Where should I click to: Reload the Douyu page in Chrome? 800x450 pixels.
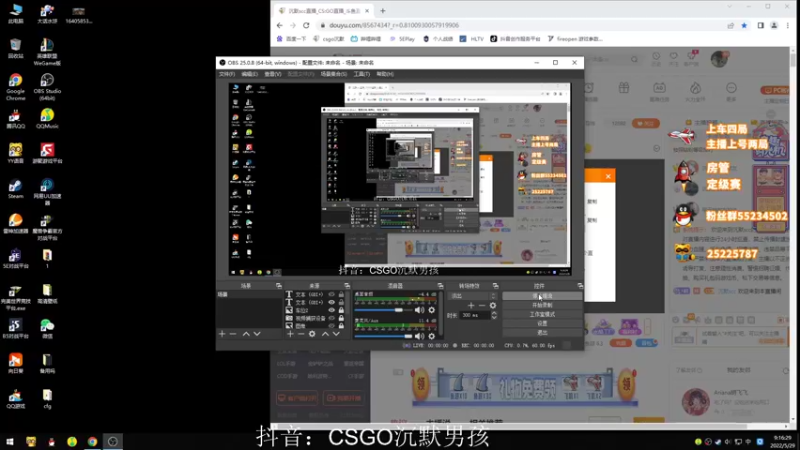pos(306,25)
